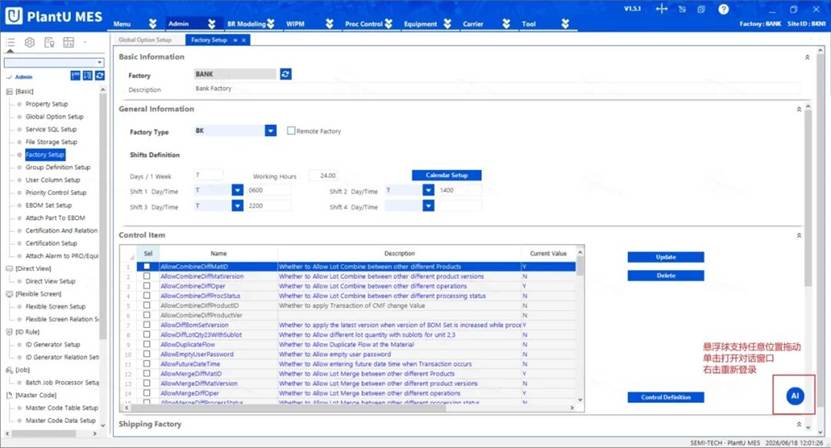Screen dimensions: 831x448
Task: Click the cross-shaped icon in the title bar
Action: [661, 9]
